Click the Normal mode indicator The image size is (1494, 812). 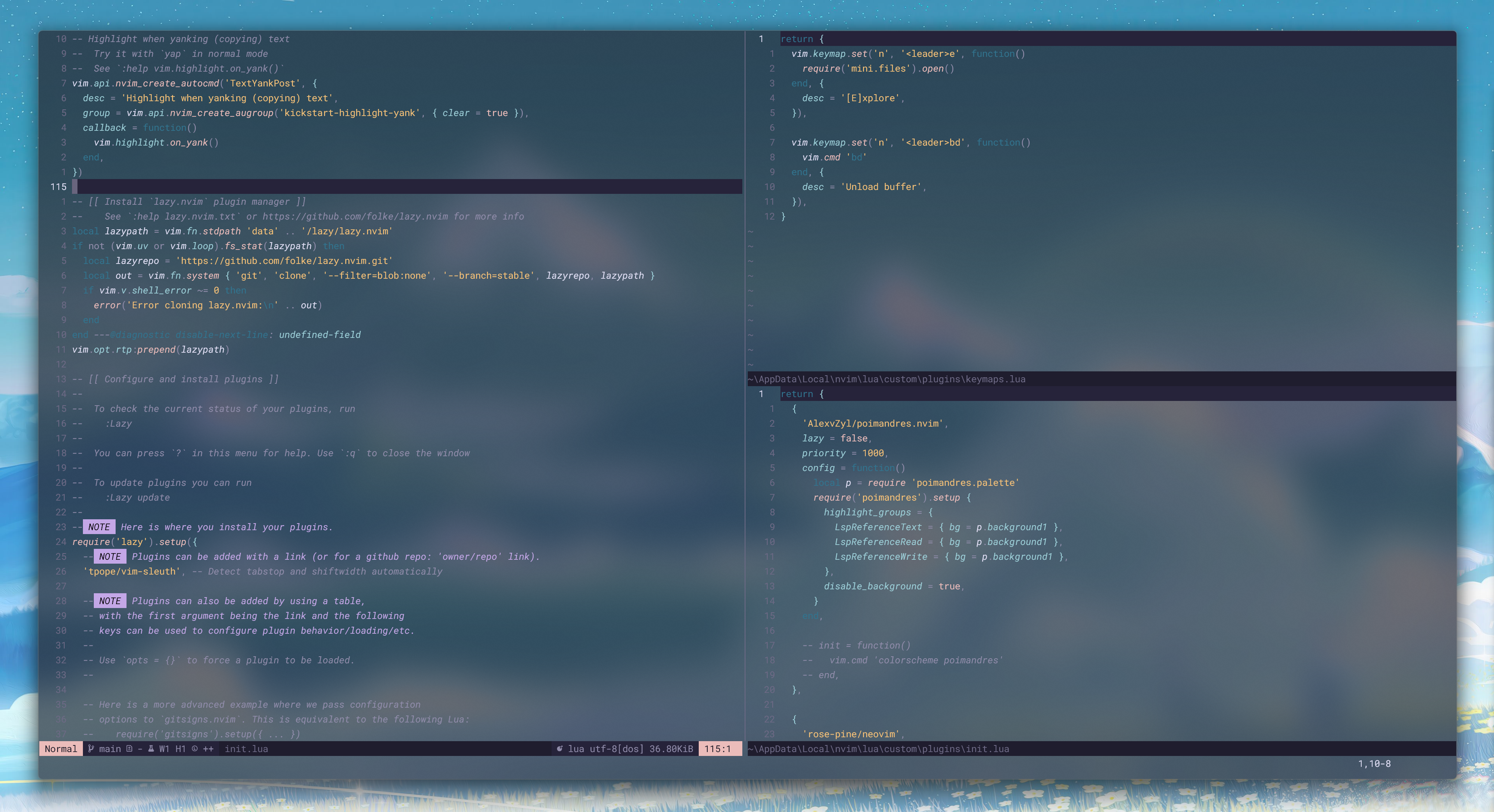(x=61, y=749)
